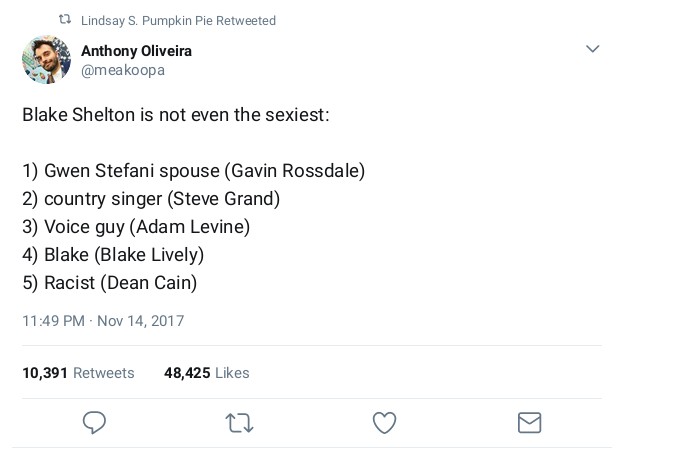Click the Gavin Rossdale list line

[194, 171]
